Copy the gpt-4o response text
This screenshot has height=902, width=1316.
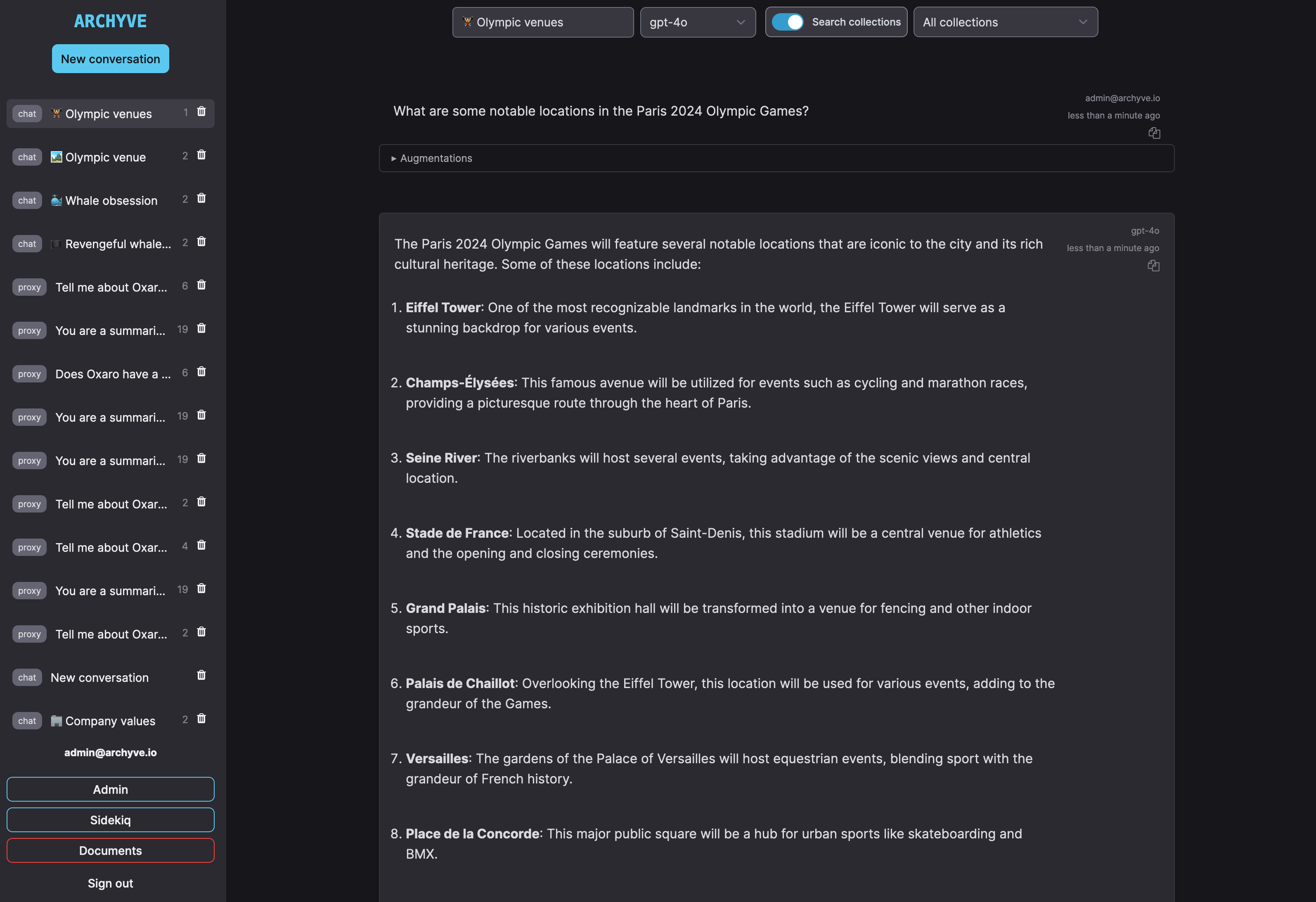(1153, 266)
